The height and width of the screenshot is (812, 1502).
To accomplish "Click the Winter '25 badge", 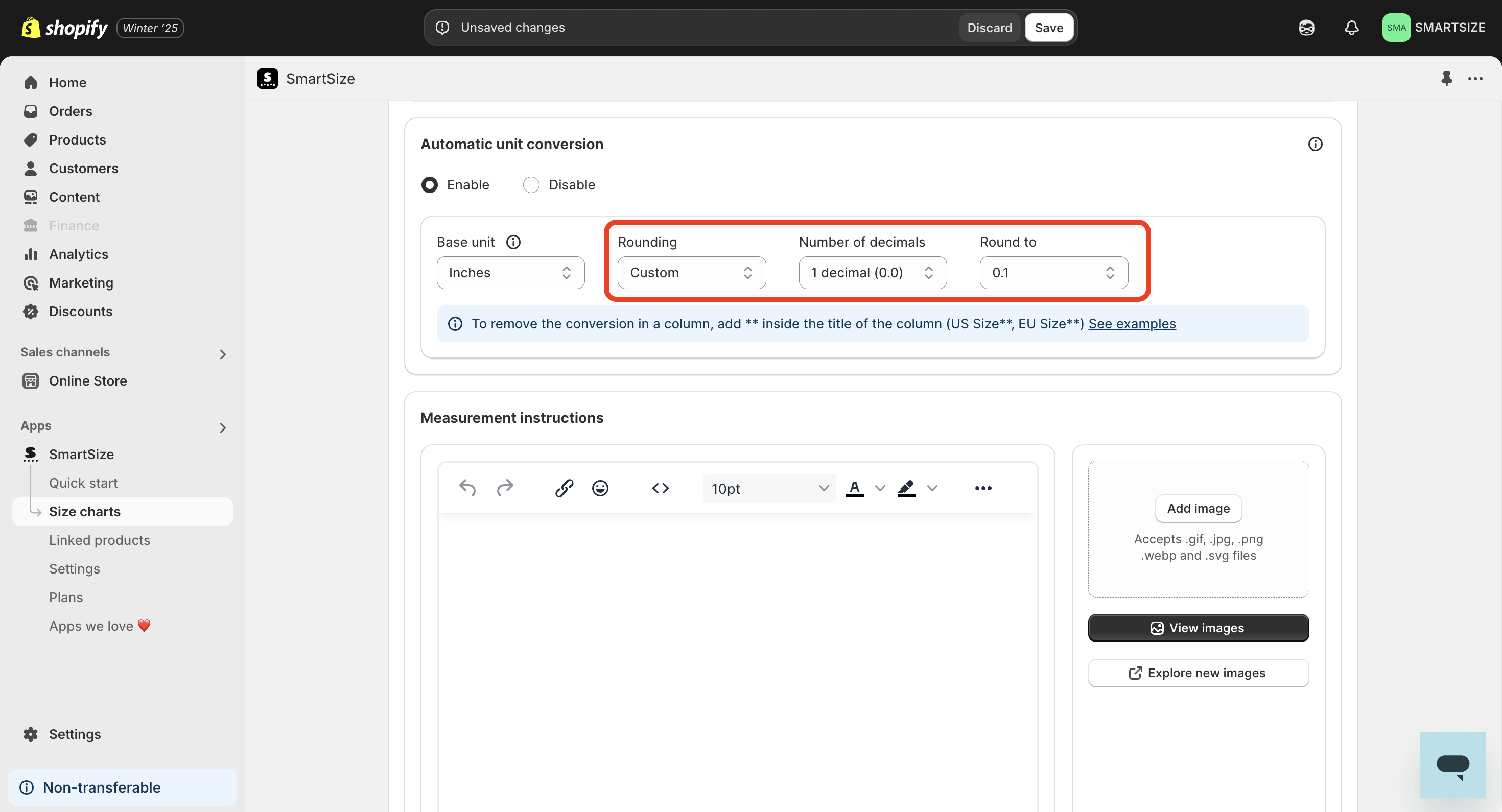I will [x=150, y=28].
